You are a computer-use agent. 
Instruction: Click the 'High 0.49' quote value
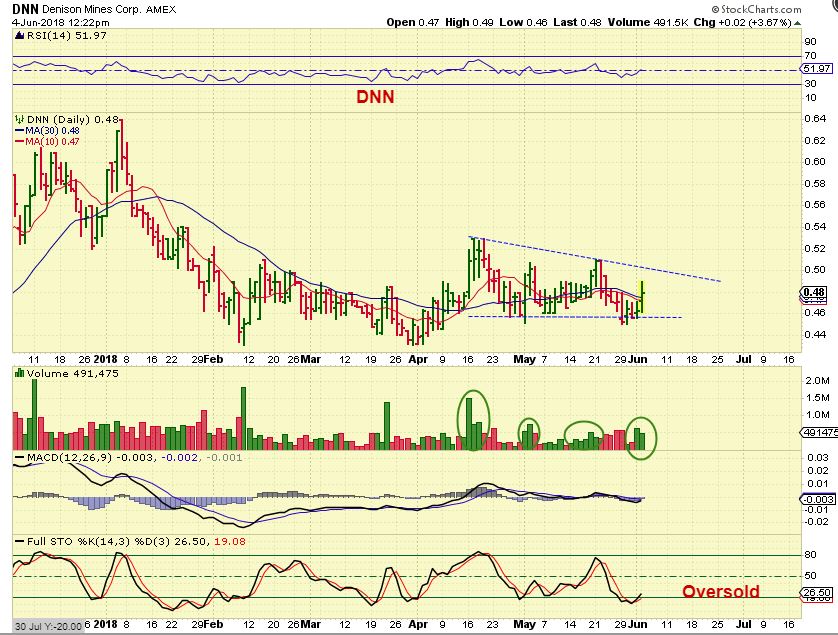click(469, 22)
